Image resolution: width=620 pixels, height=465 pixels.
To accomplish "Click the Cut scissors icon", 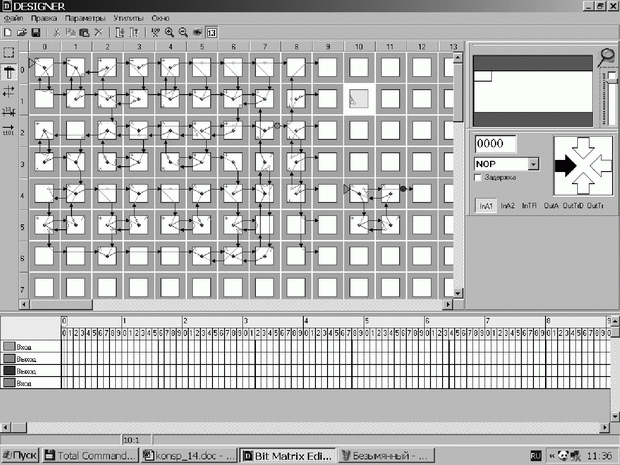I will 54,32.
